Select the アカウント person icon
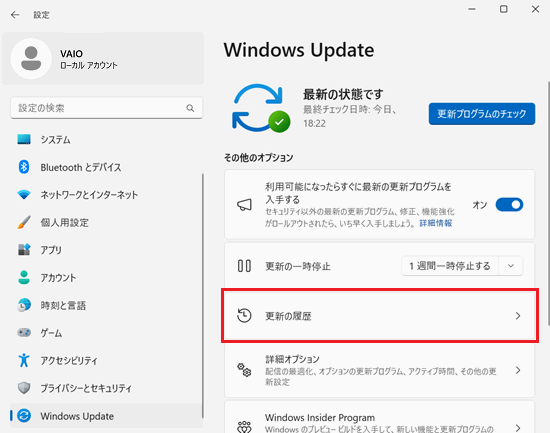 (x=24, y=277)
